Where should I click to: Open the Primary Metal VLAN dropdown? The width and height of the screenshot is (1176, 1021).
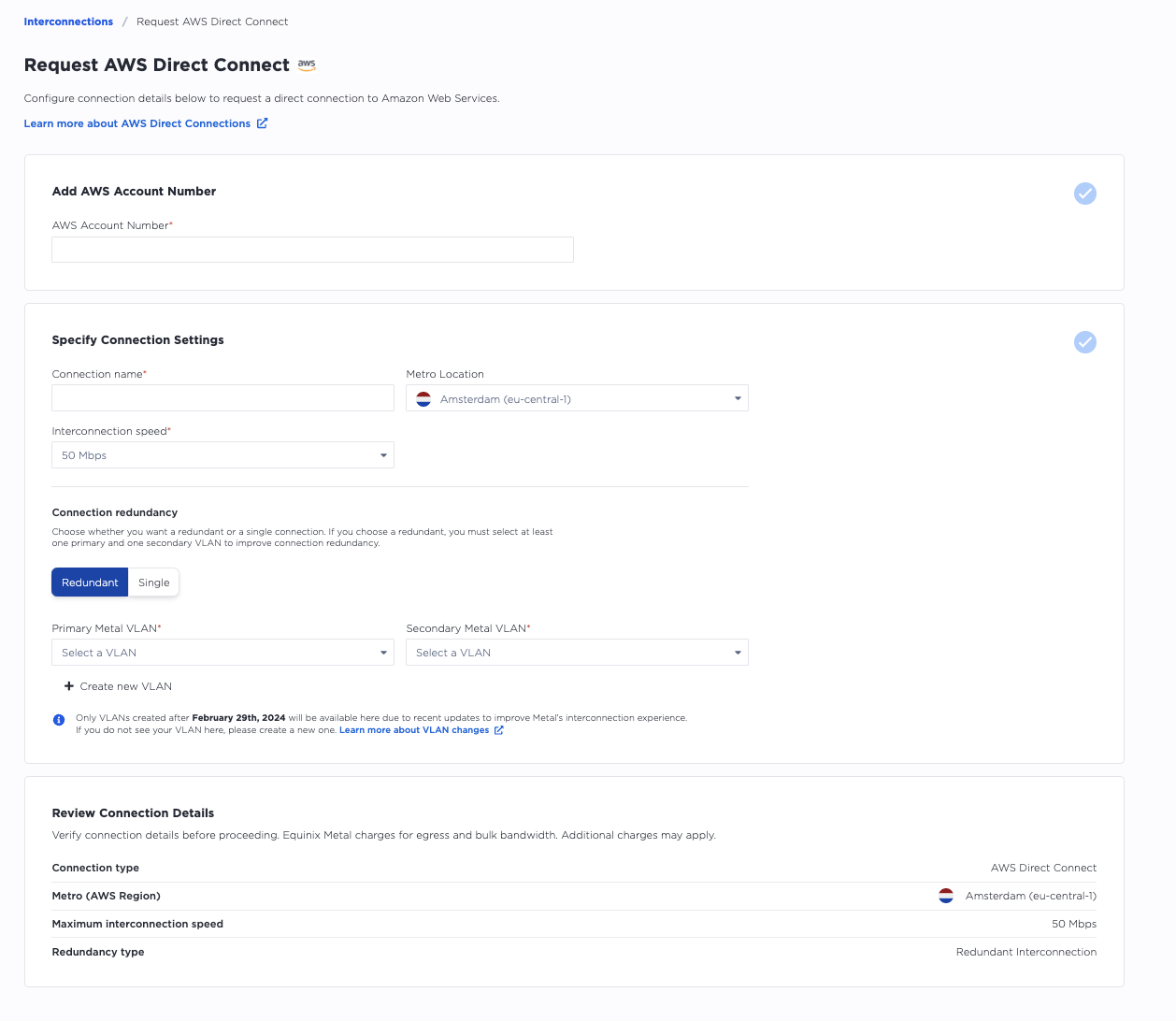pos(222,653)
